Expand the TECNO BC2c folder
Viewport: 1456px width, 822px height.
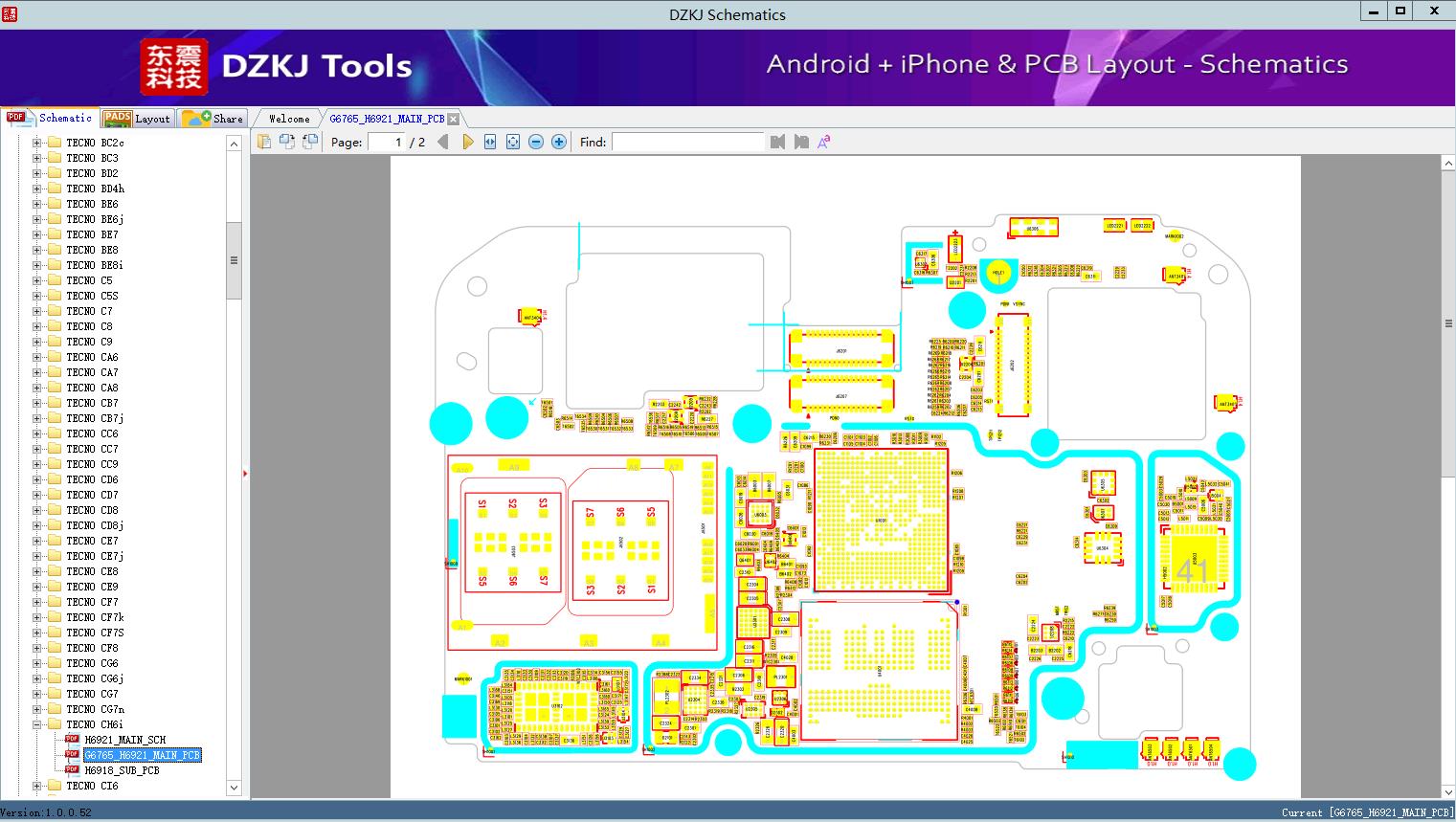[x=37, y=143]
